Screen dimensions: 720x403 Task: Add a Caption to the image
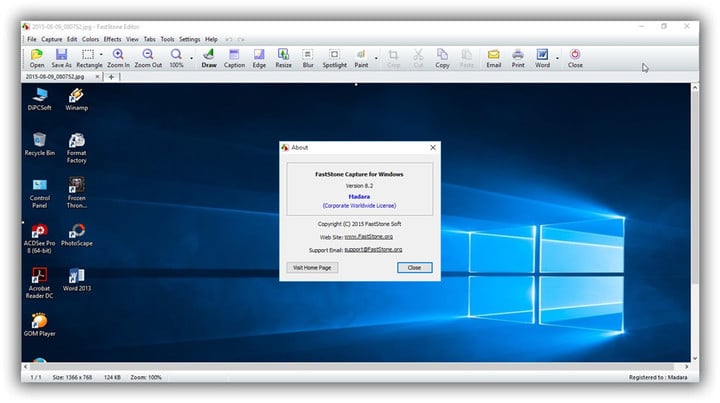tap(234, 58)
